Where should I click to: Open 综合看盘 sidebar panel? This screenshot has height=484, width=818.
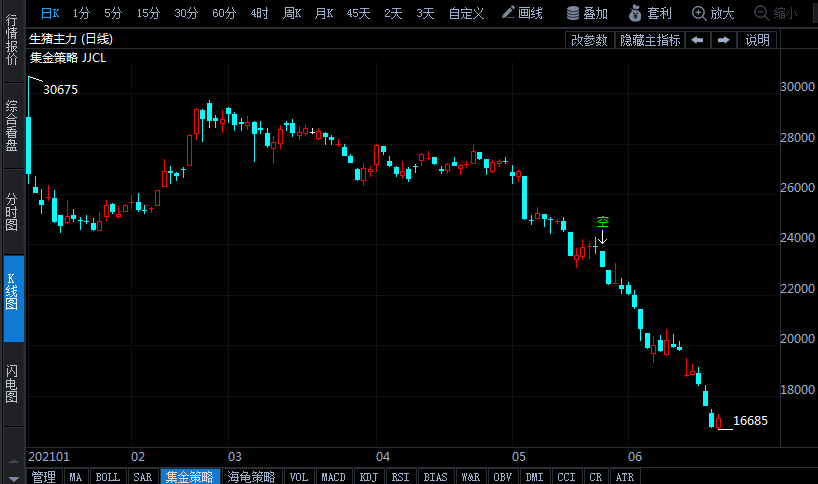[11, 126]
